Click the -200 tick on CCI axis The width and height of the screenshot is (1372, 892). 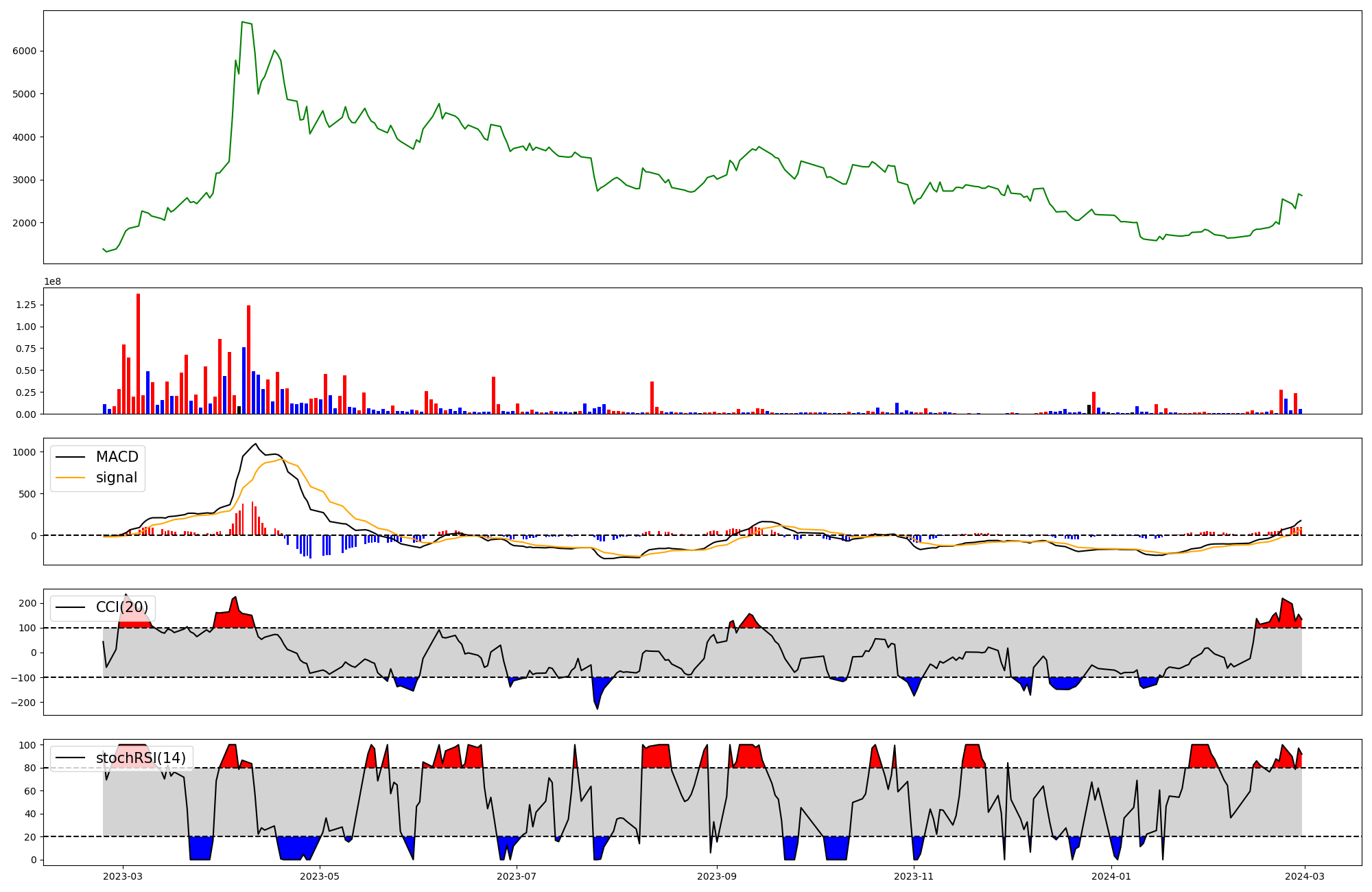pyautogui.click(x=25, y=703)
